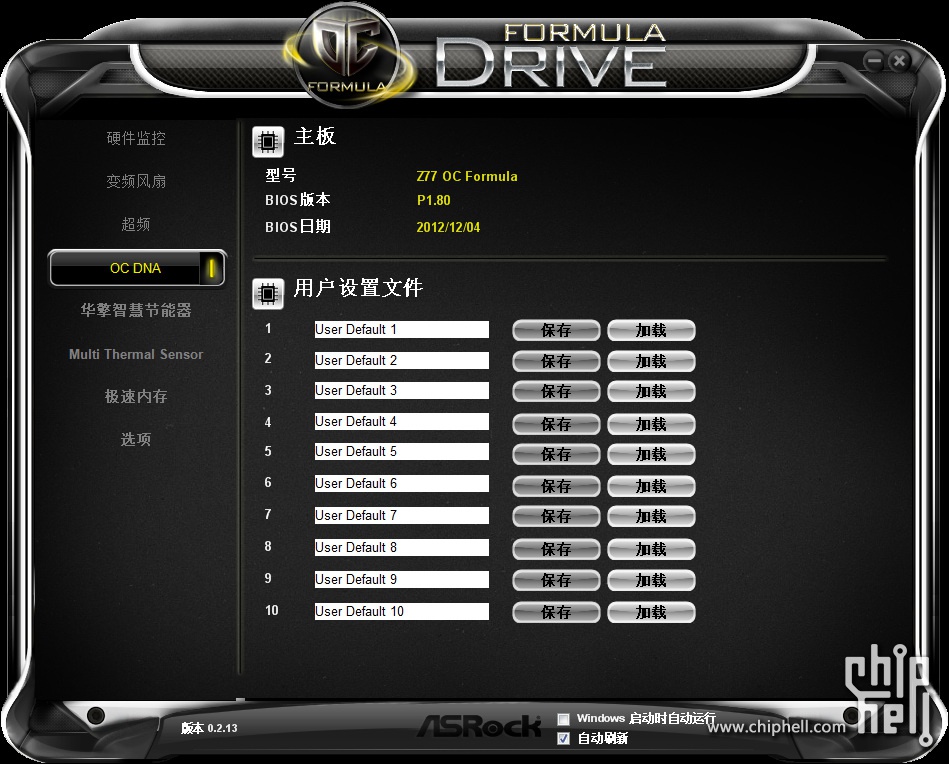This screenshot has height=764, width=949.
Task: Switch to Multi Thermal Sensor tab
Action: tap(136, 354)
